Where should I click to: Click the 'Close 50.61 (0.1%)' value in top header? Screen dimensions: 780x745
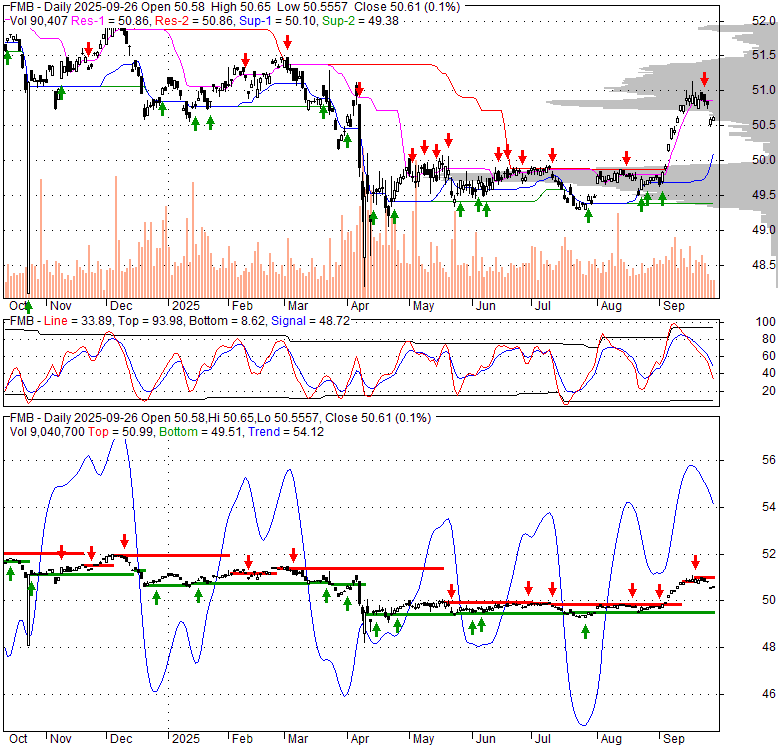point(406,7)
